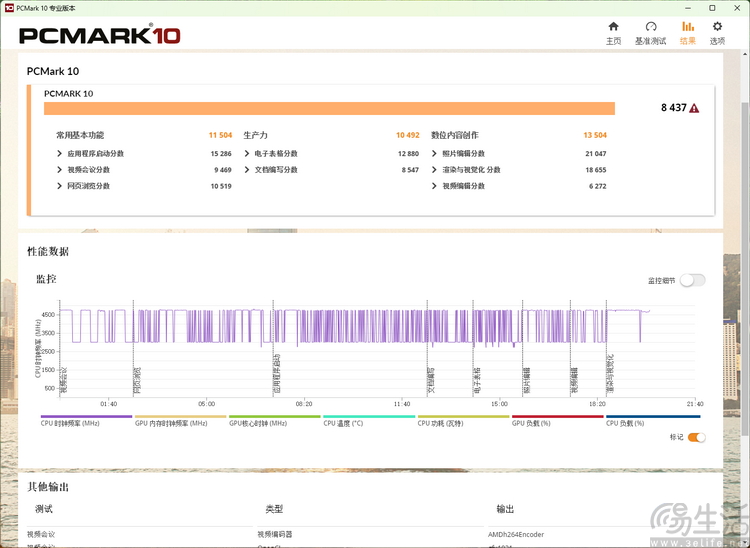
Task: Click the 输出 column header
Action: point(505,509)
